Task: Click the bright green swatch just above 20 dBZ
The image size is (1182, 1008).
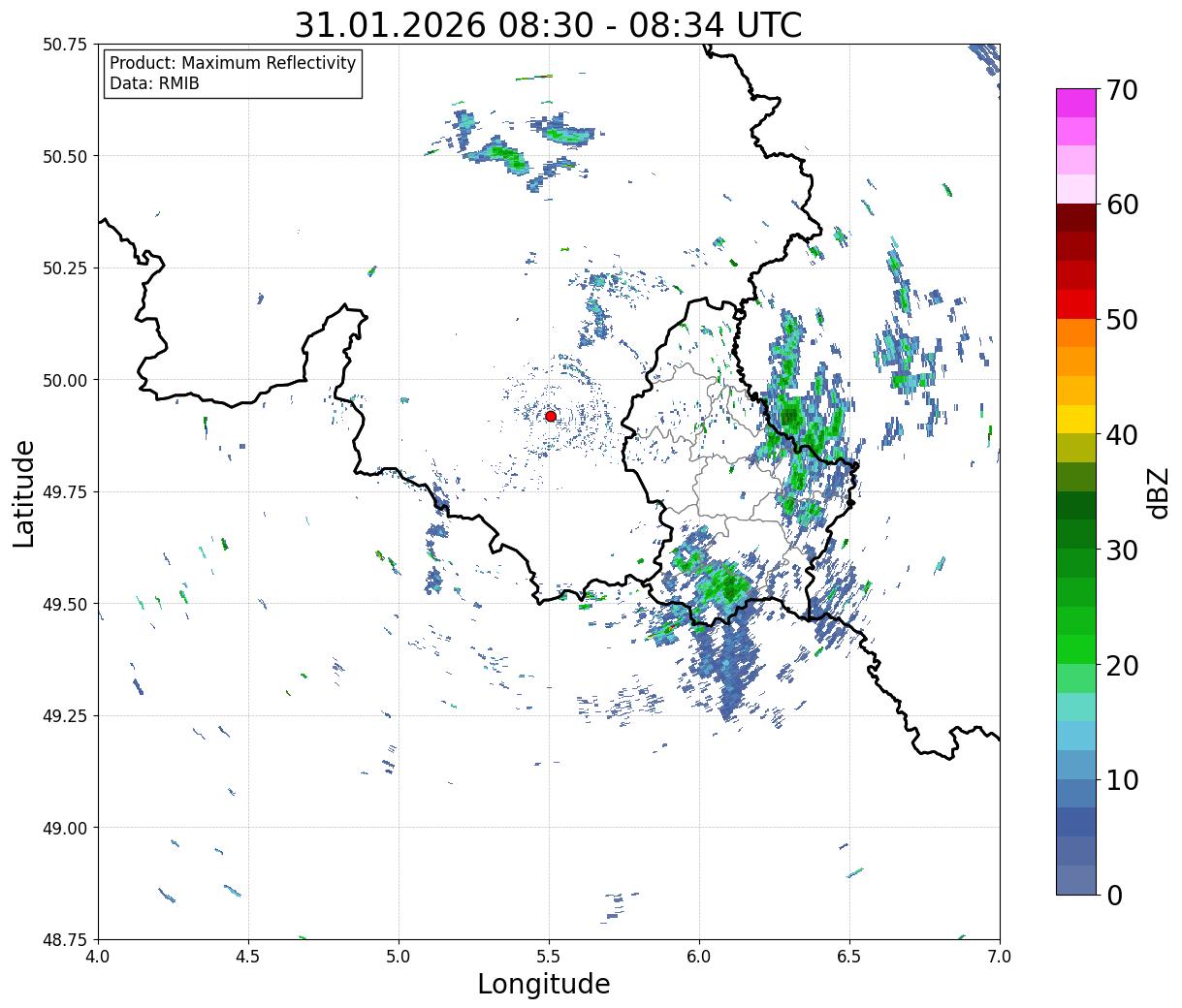Action: coord(1076,649)
